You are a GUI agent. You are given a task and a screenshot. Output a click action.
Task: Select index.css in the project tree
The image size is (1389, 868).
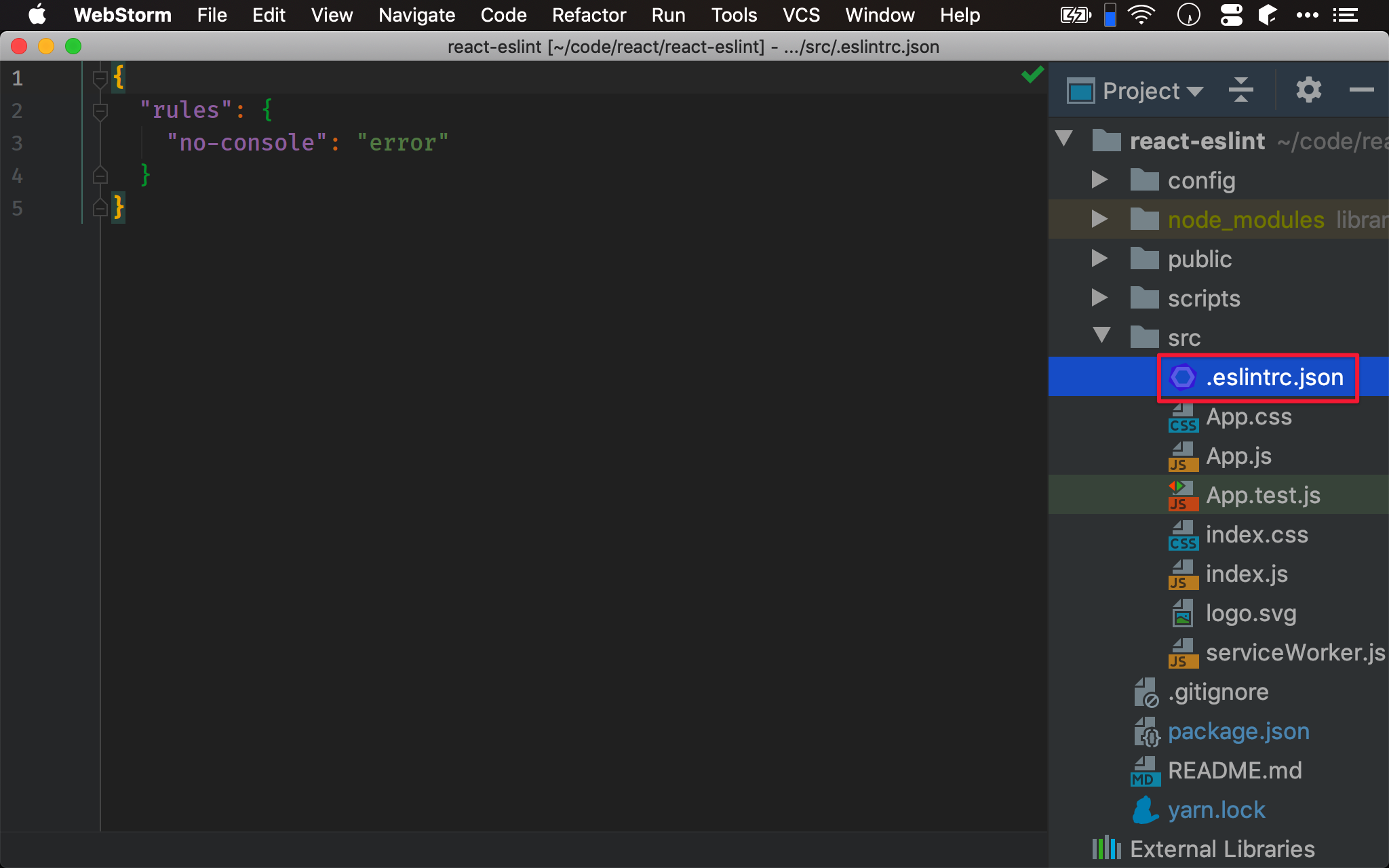[x=1218, y=534]
